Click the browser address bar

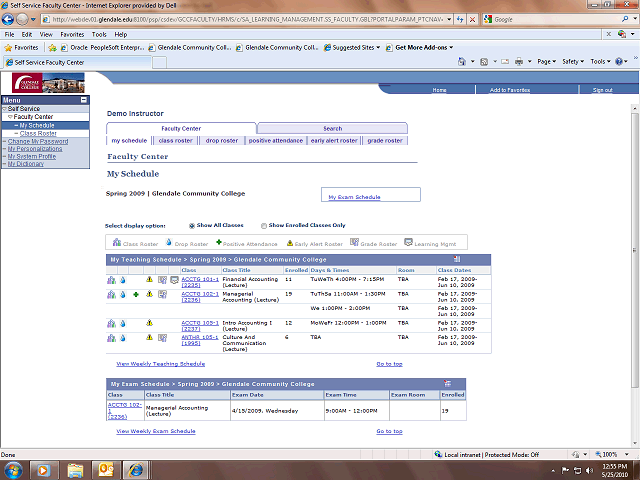pos(247,19)
